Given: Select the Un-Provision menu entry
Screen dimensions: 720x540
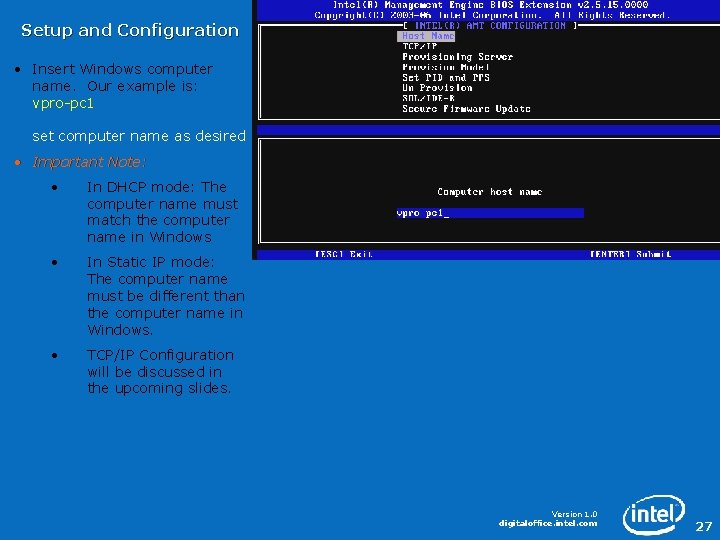Looking at the screenshot, I should [437, 88].
